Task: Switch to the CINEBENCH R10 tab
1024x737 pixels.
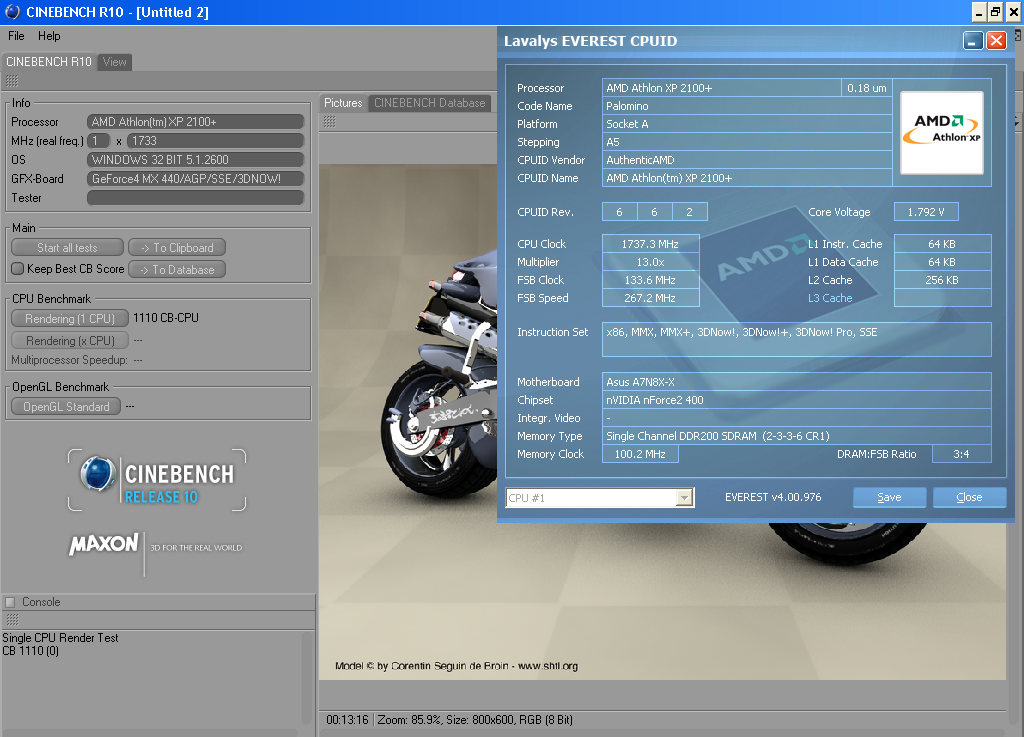Action: click(49, 61)
